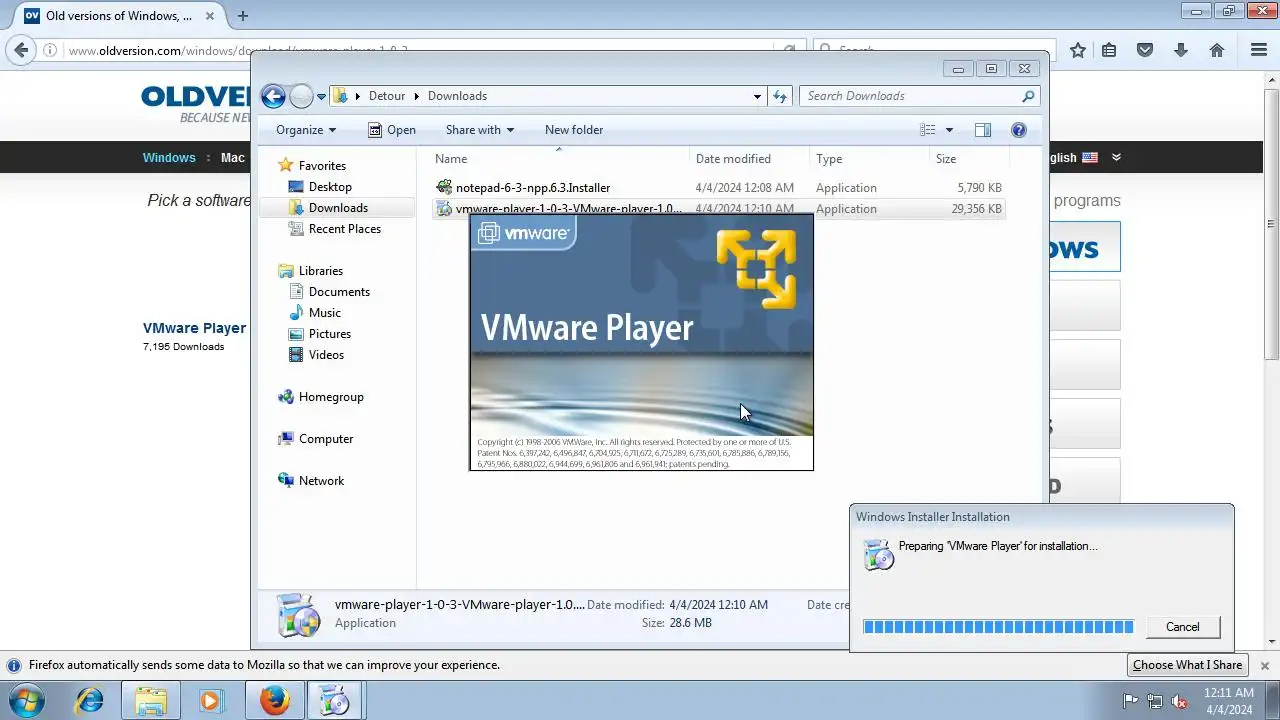Switch to installer taskbar icon
This screenshot has width=1280, height=720.
point(335,701)
